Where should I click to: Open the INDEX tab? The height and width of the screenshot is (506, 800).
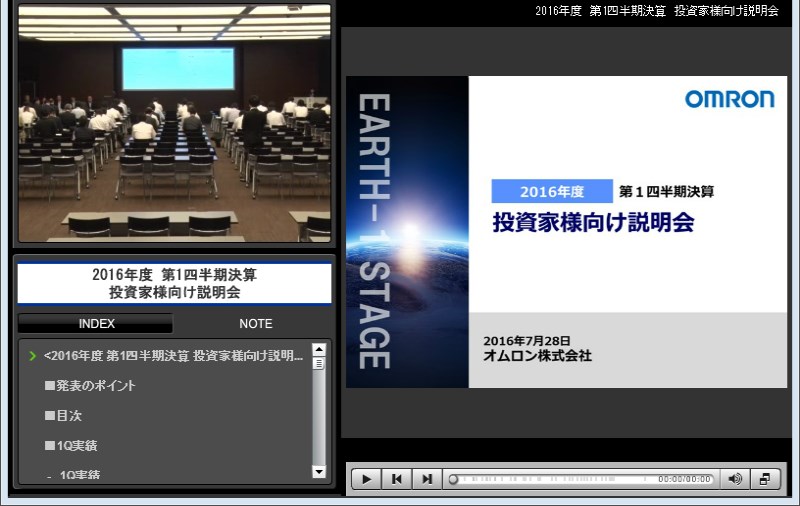click(x=96, y=323)
